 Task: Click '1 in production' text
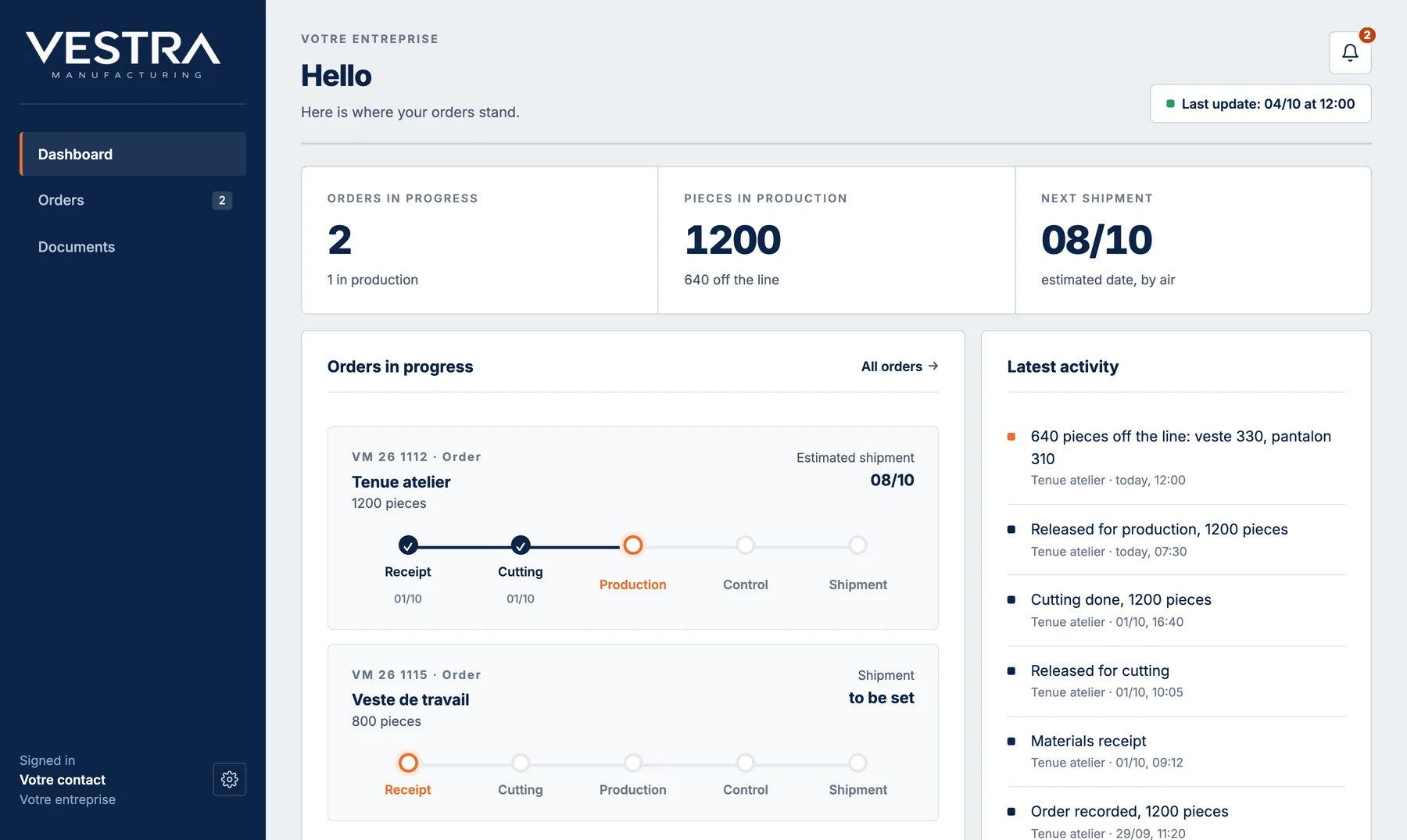click(x=373, y=280)
